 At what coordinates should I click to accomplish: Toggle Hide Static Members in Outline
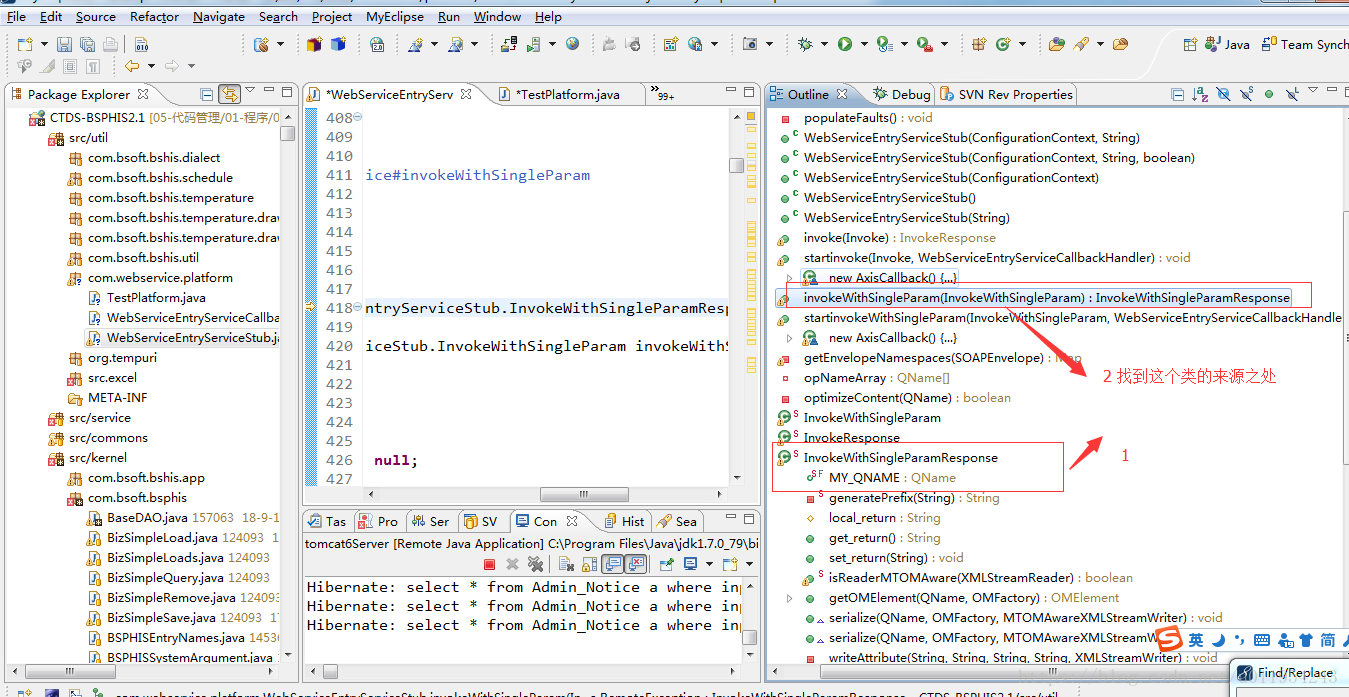point(1247,94)
